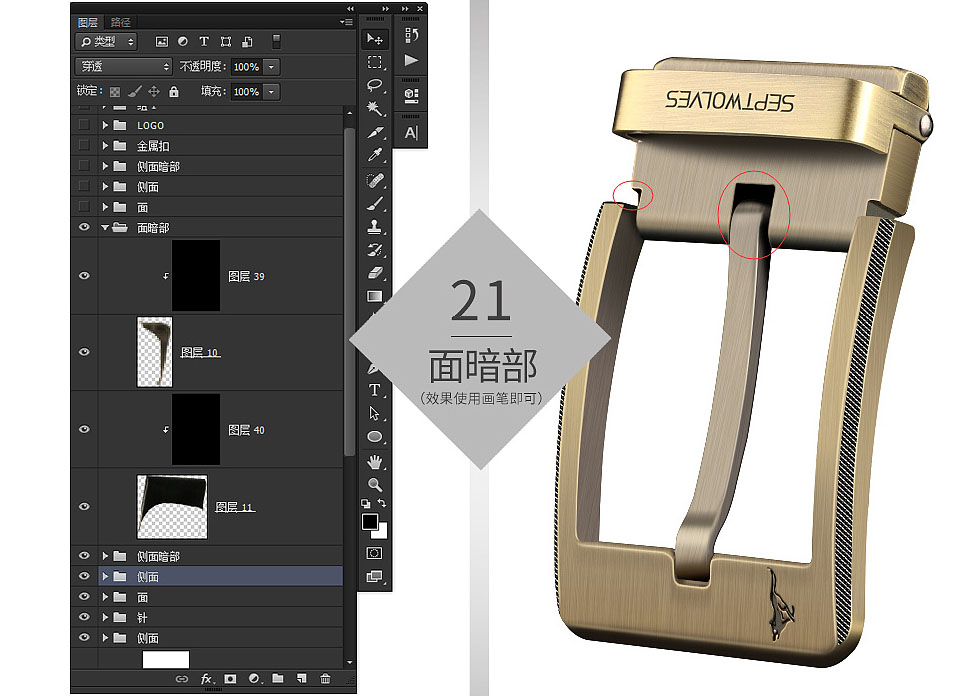This screenshot has width=955, height=696.
Task: Lock image pixels with brush icon
Action: pyautogui.click(x=135, y=91)
